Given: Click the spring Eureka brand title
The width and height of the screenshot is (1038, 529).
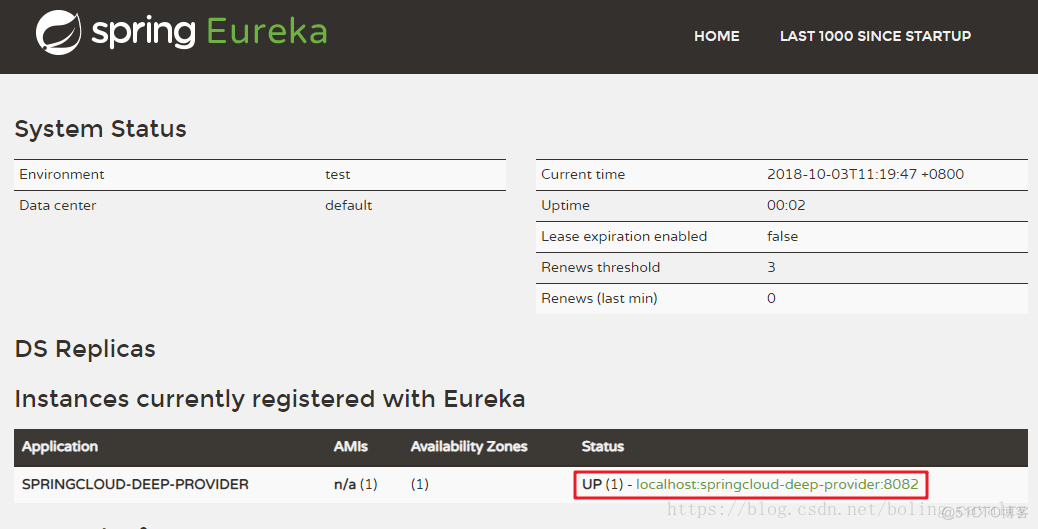Looking at the screenshot, I should tap(210, 33).
